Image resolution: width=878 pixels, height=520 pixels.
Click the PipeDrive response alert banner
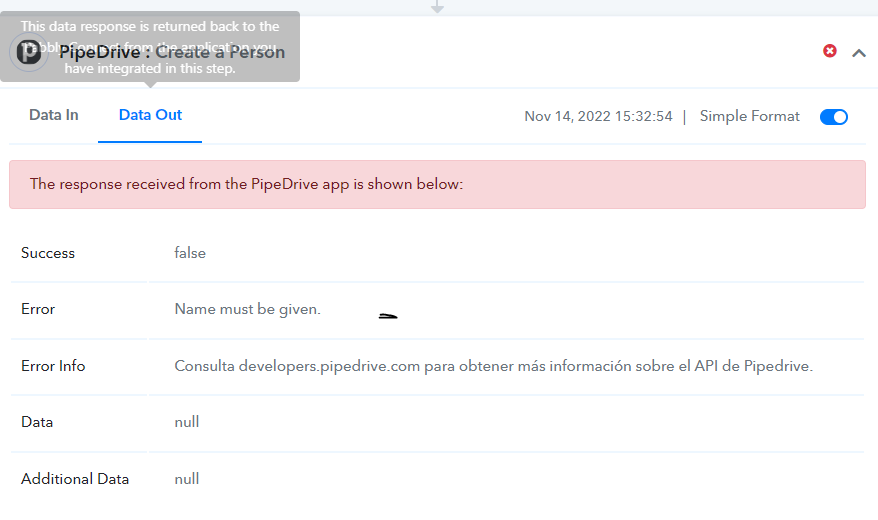[437, 184]
